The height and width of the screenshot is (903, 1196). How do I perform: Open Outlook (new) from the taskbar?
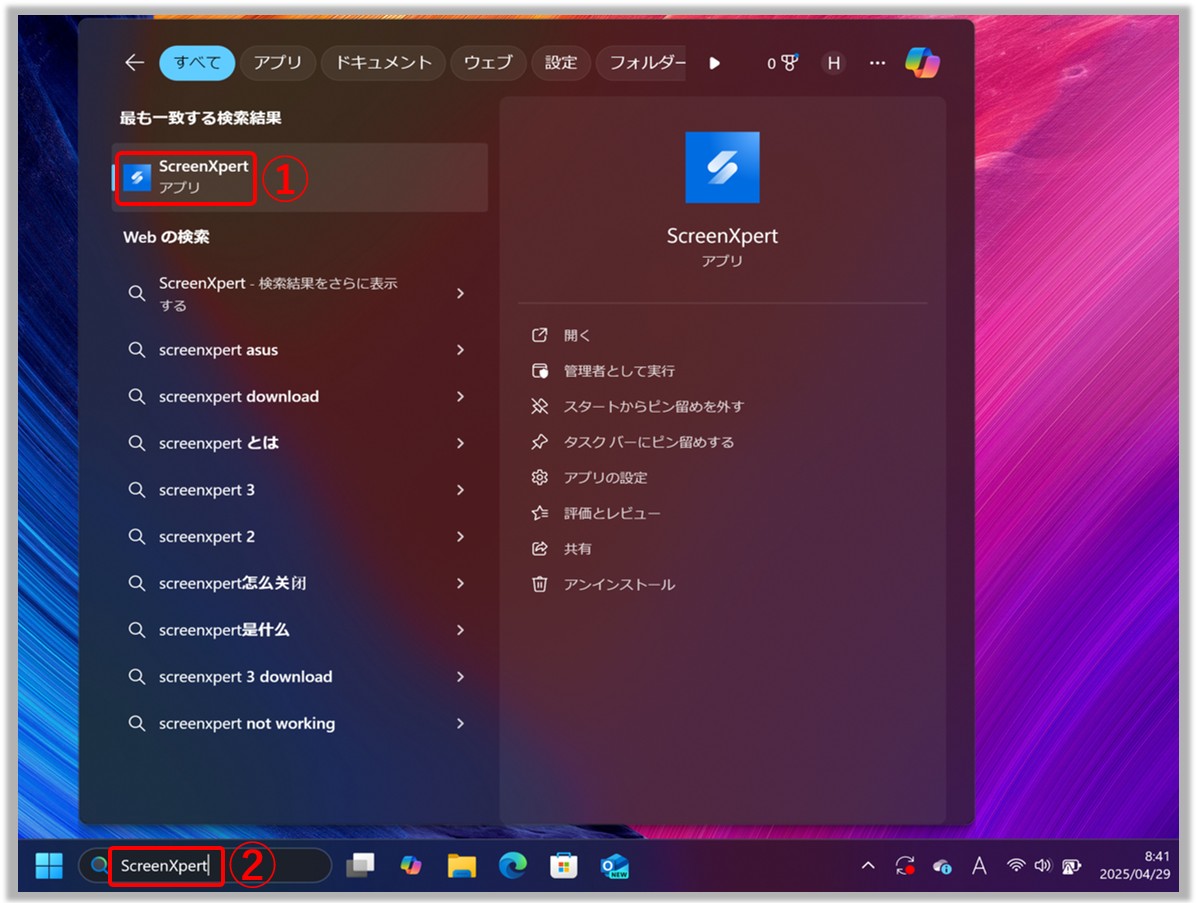point(615,866)
